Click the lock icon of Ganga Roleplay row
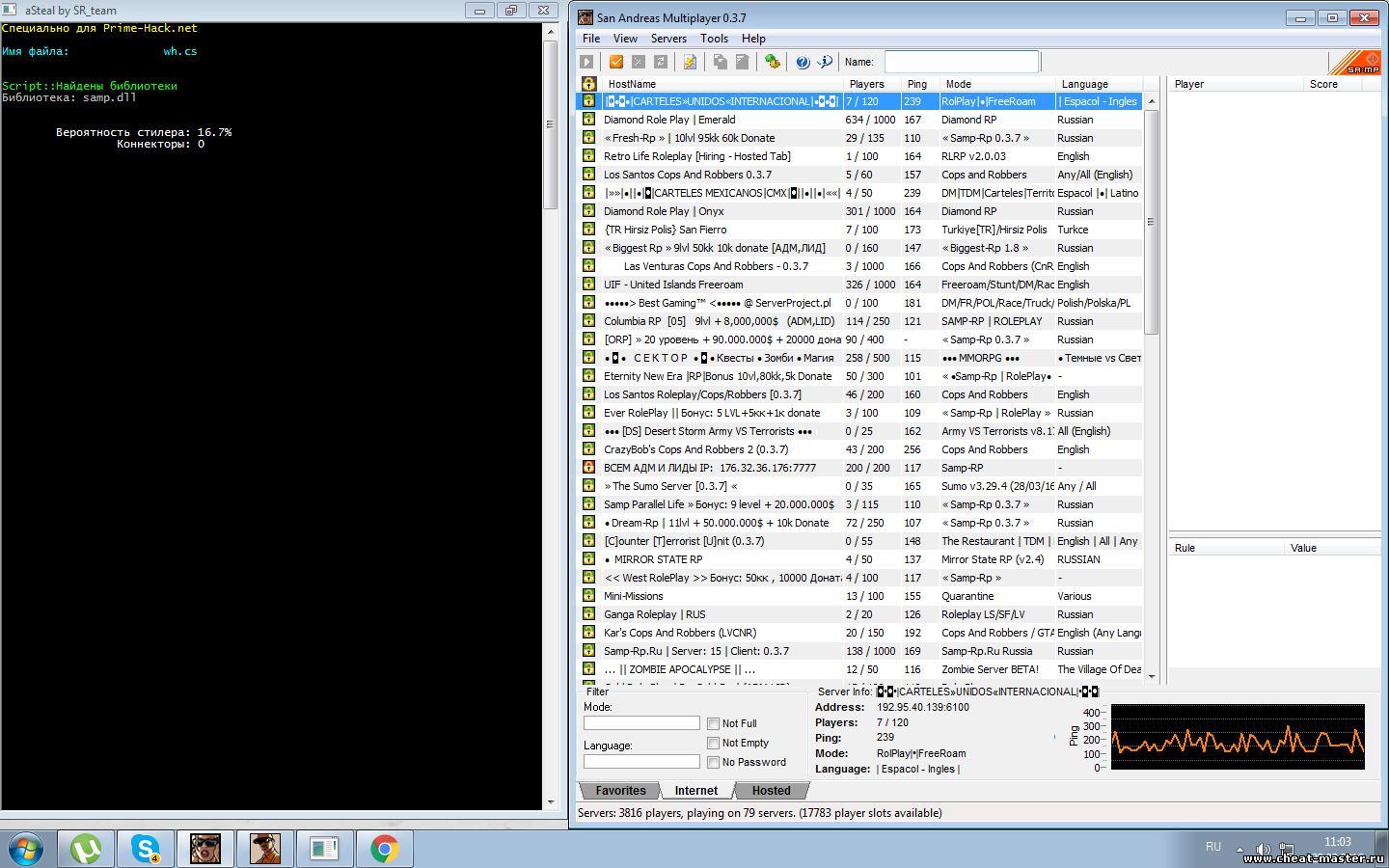The image size is (1389, 868). click(588, 614)
